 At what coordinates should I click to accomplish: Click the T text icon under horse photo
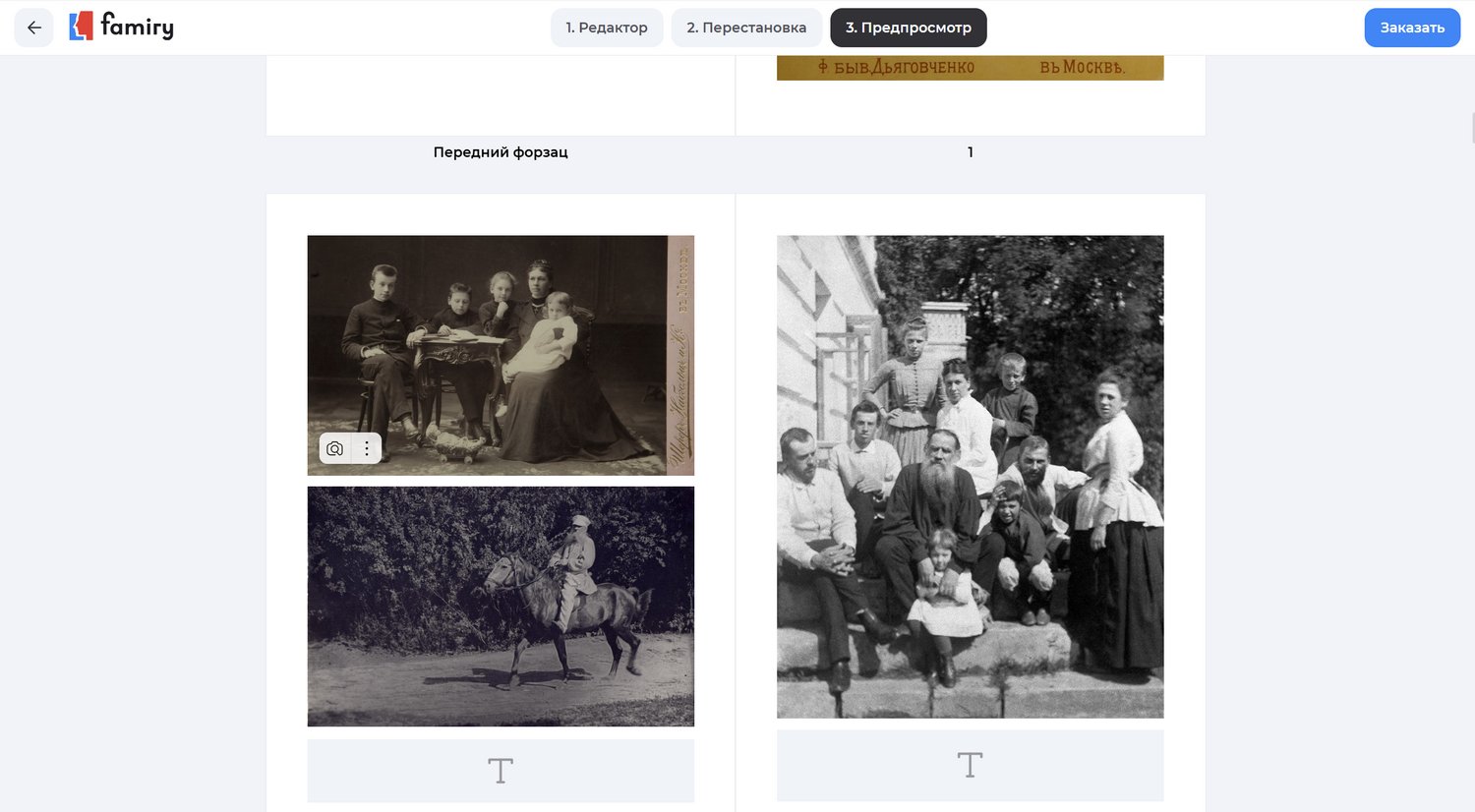(501, 771)
